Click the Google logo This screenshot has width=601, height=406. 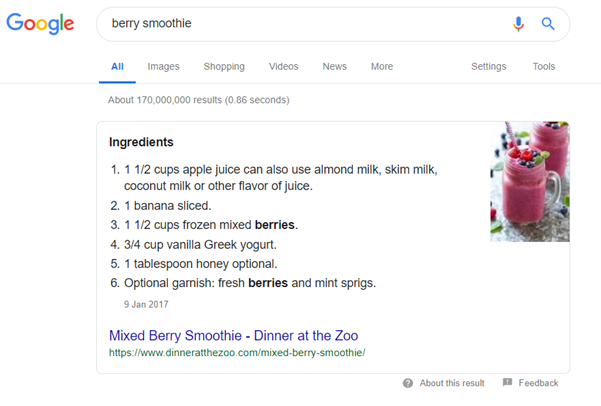pos(40,23)
